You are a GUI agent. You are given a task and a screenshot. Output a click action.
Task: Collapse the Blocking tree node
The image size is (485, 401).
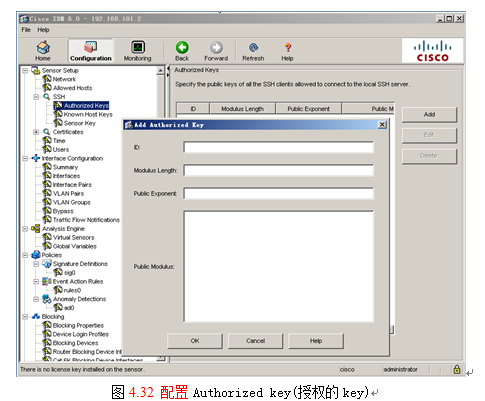coord(25,317)
